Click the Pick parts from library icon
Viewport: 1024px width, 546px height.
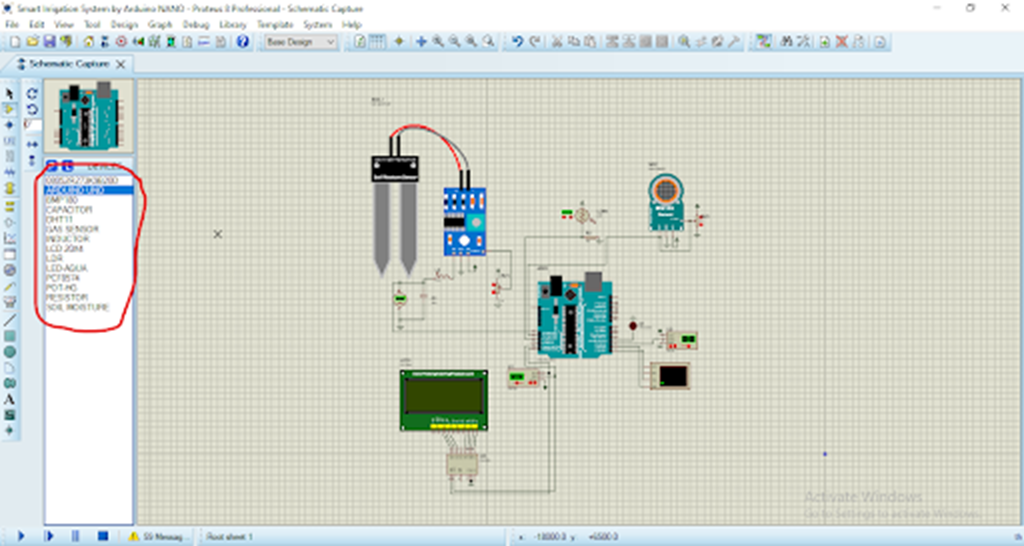coord(684,42)
